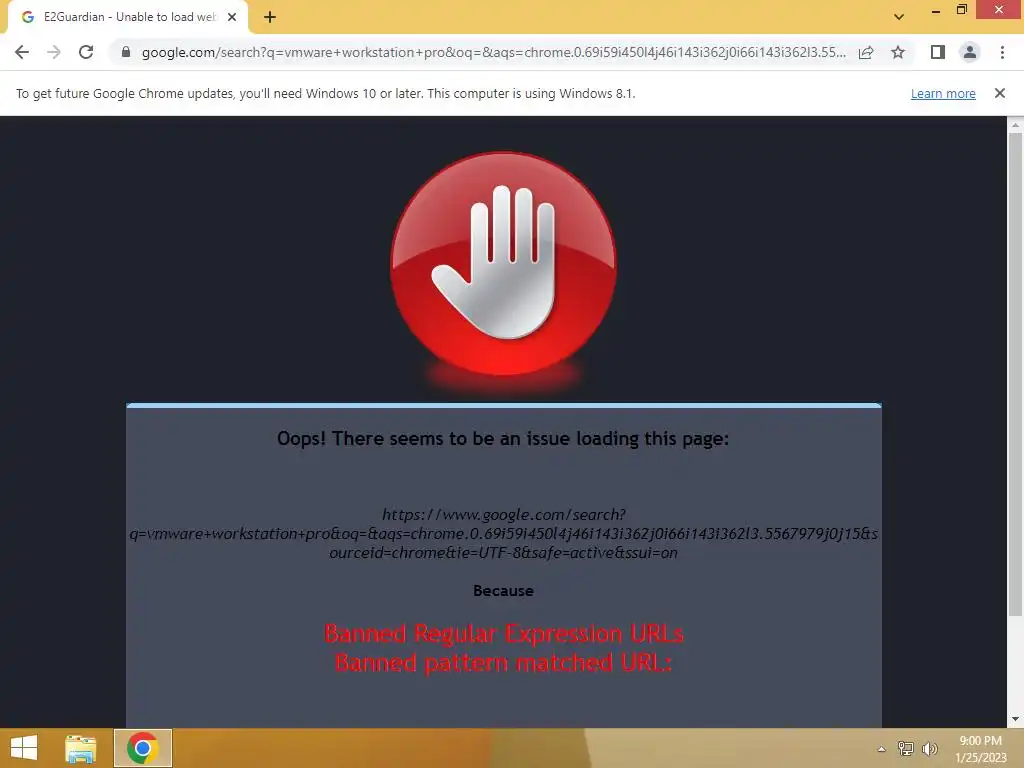
Task: Click the forward navigation arrow
Action: coord(54,52)
